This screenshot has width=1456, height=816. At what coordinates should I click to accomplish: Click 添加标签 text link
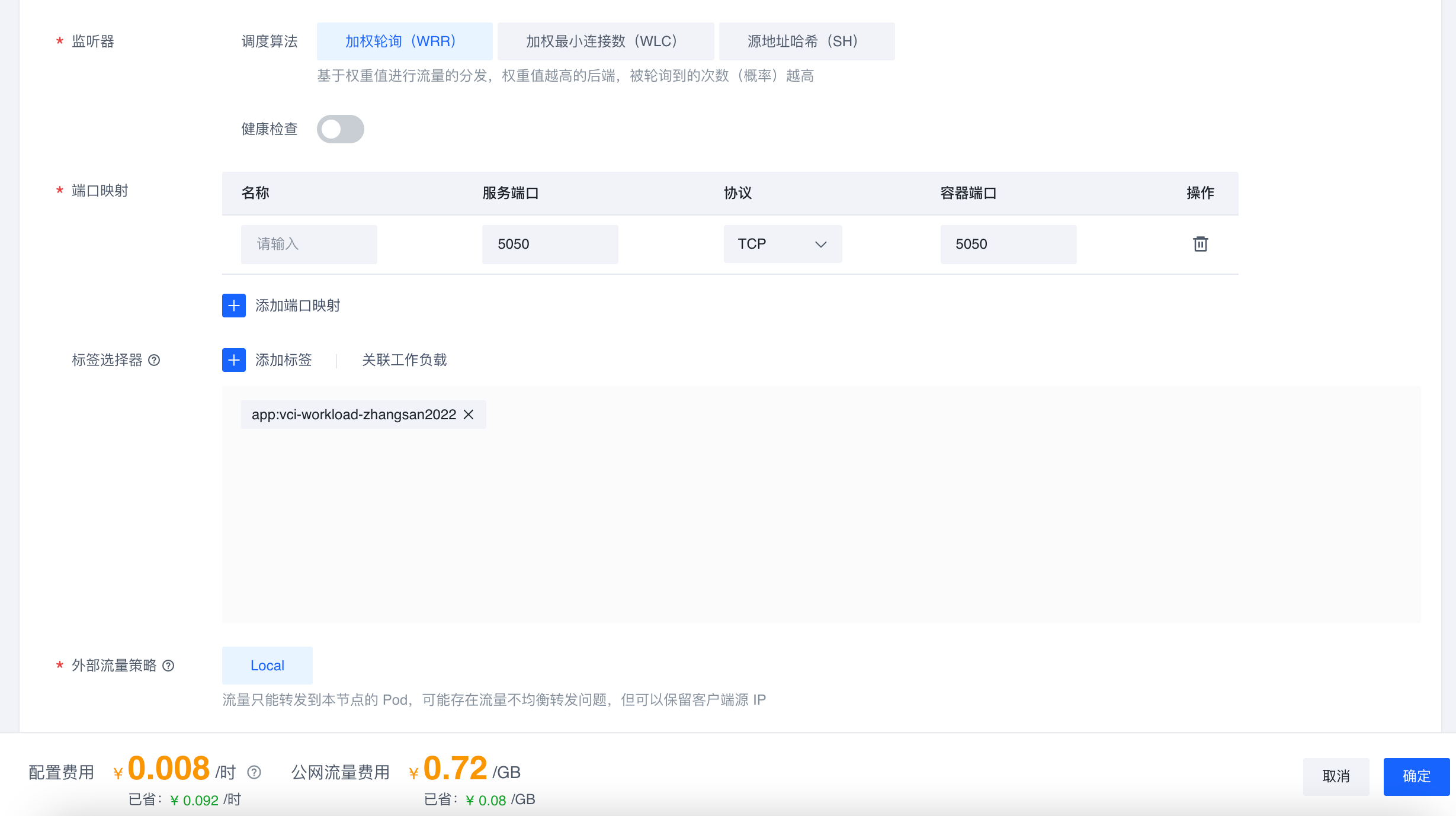click(x=283, y=360)
